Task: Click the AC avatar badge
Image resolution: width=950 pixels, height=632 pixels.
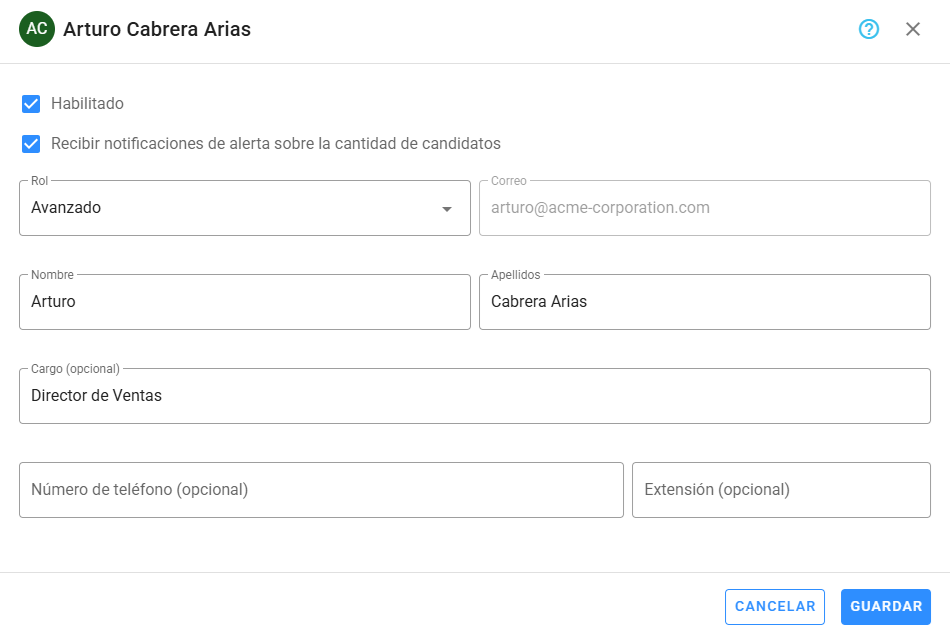Action: (36, 30)
